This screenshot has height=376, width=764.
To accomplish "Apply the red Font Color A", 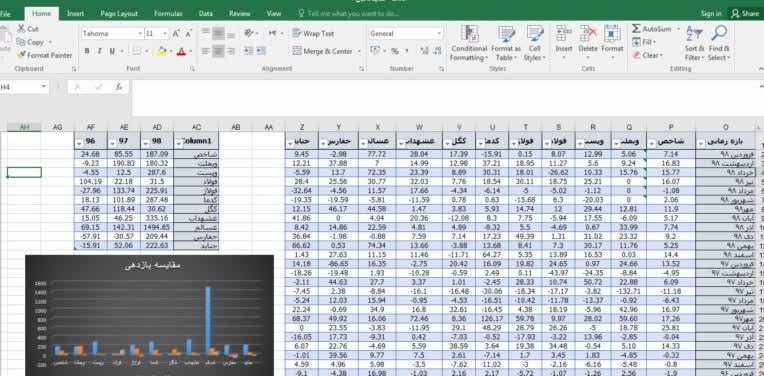I will click(181, 51).
